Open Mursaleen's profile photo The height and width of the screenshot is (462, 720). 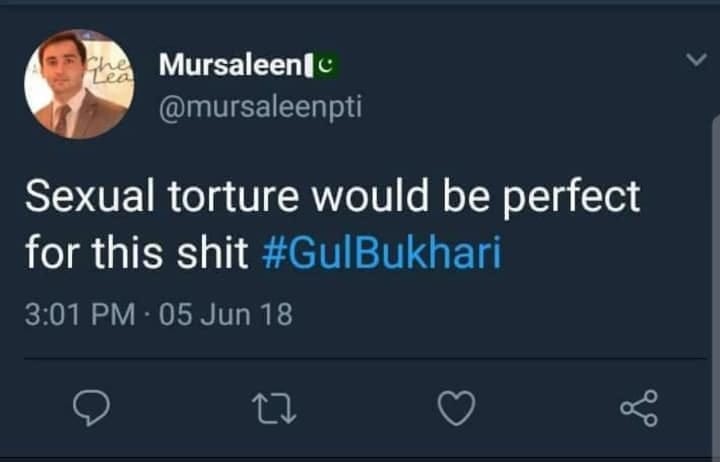pos(79,84)
